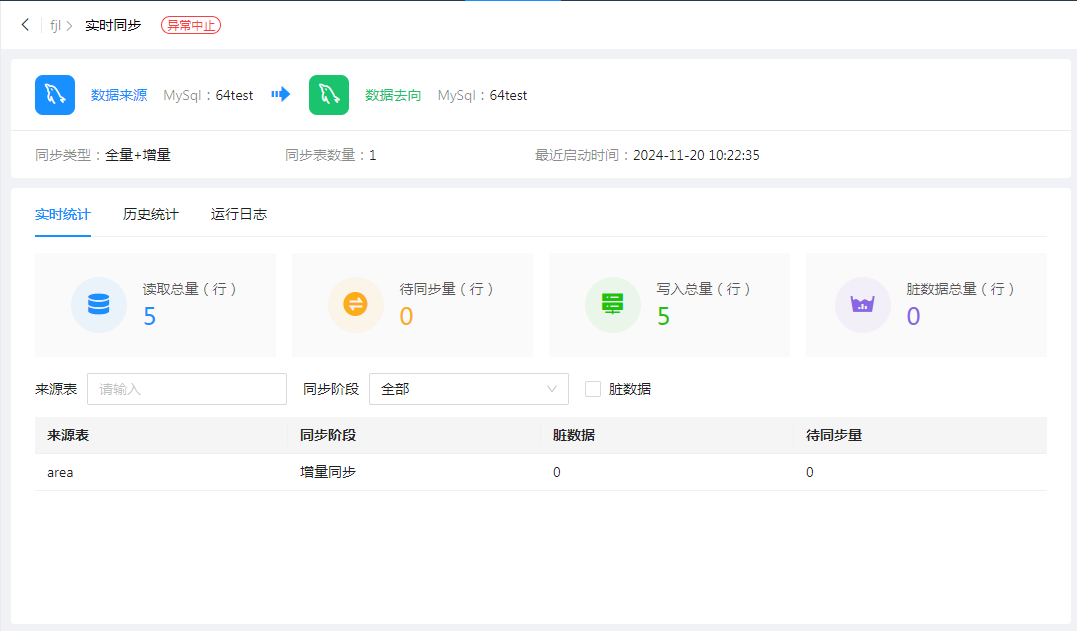Image resolution: width=1077 pixels, height=631 pixels.
Task: Enable the 脏数据 checkbox filter
Action: 593,389
